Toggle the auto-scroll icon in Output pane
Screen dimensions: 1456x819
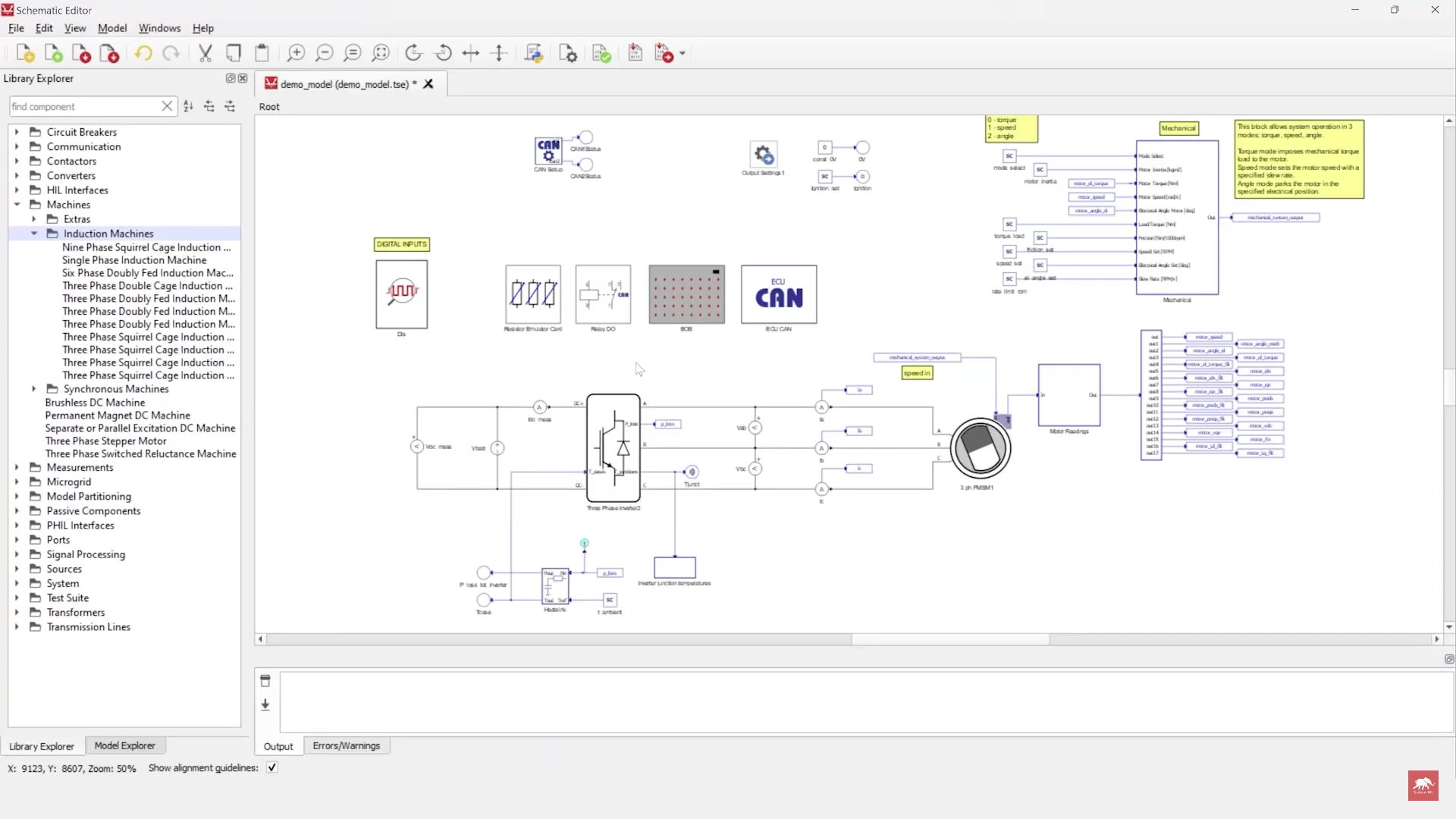[265, 704]
